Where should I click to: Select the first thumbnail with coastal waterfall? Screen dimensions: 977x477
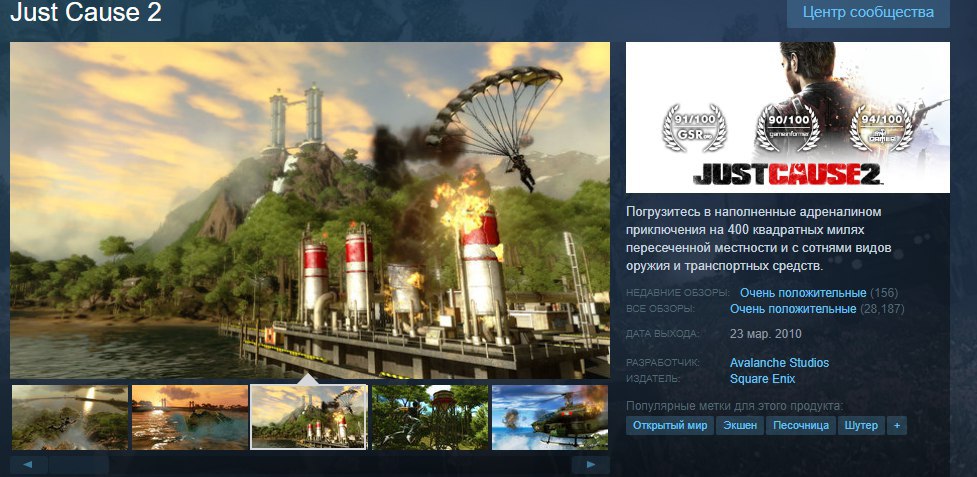point(70,417)
